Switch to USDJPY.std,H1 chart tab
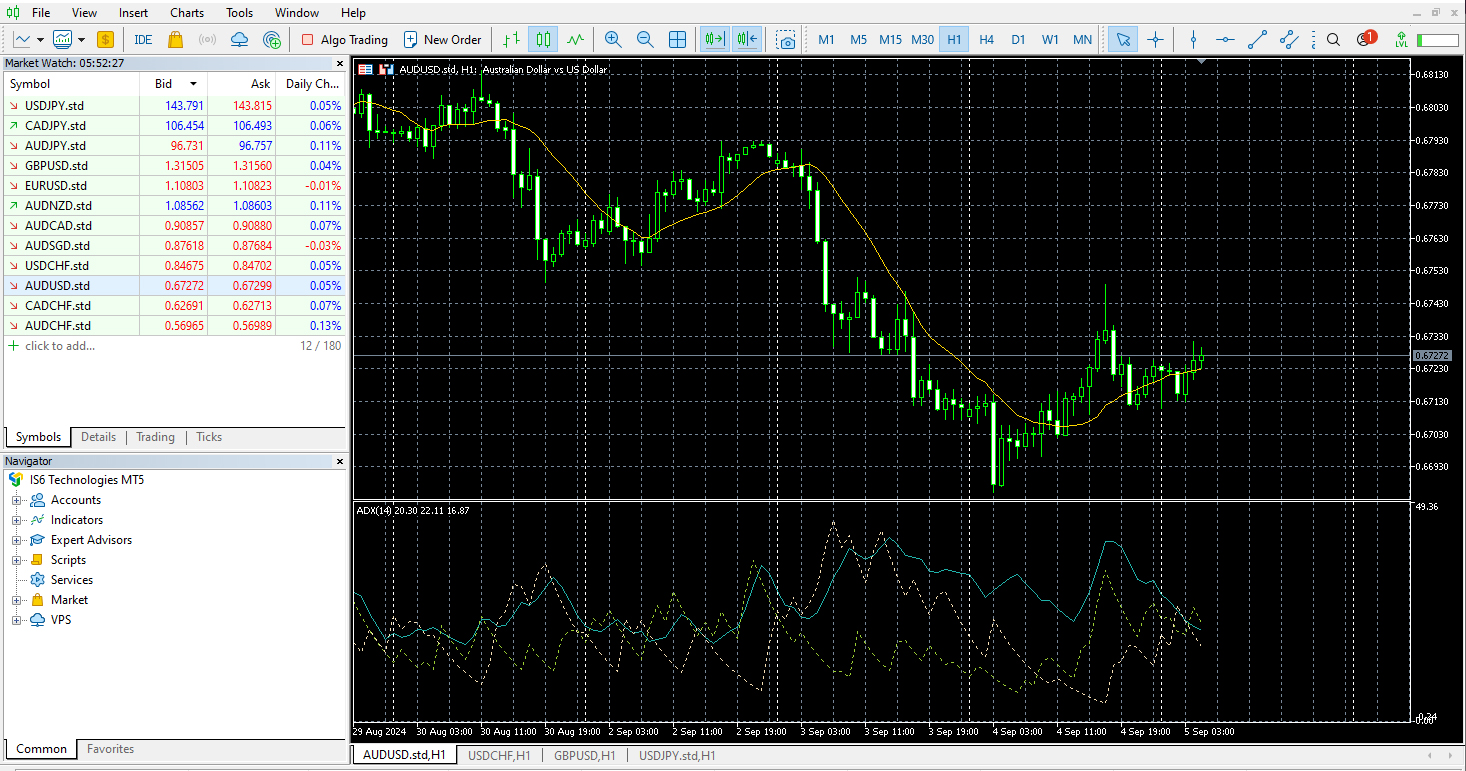1466x771 pixels. [x=677, y=756]
